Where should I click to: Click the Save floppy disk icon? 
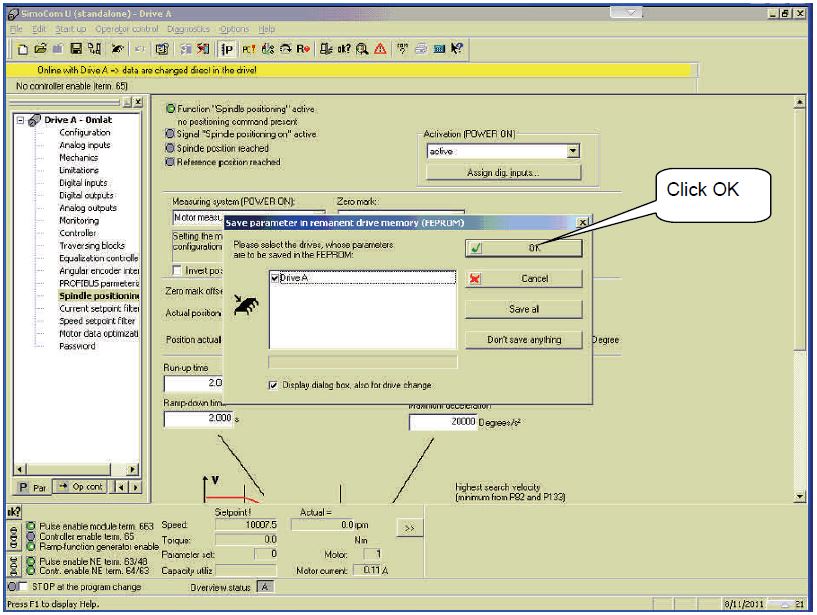coord(76,49)
